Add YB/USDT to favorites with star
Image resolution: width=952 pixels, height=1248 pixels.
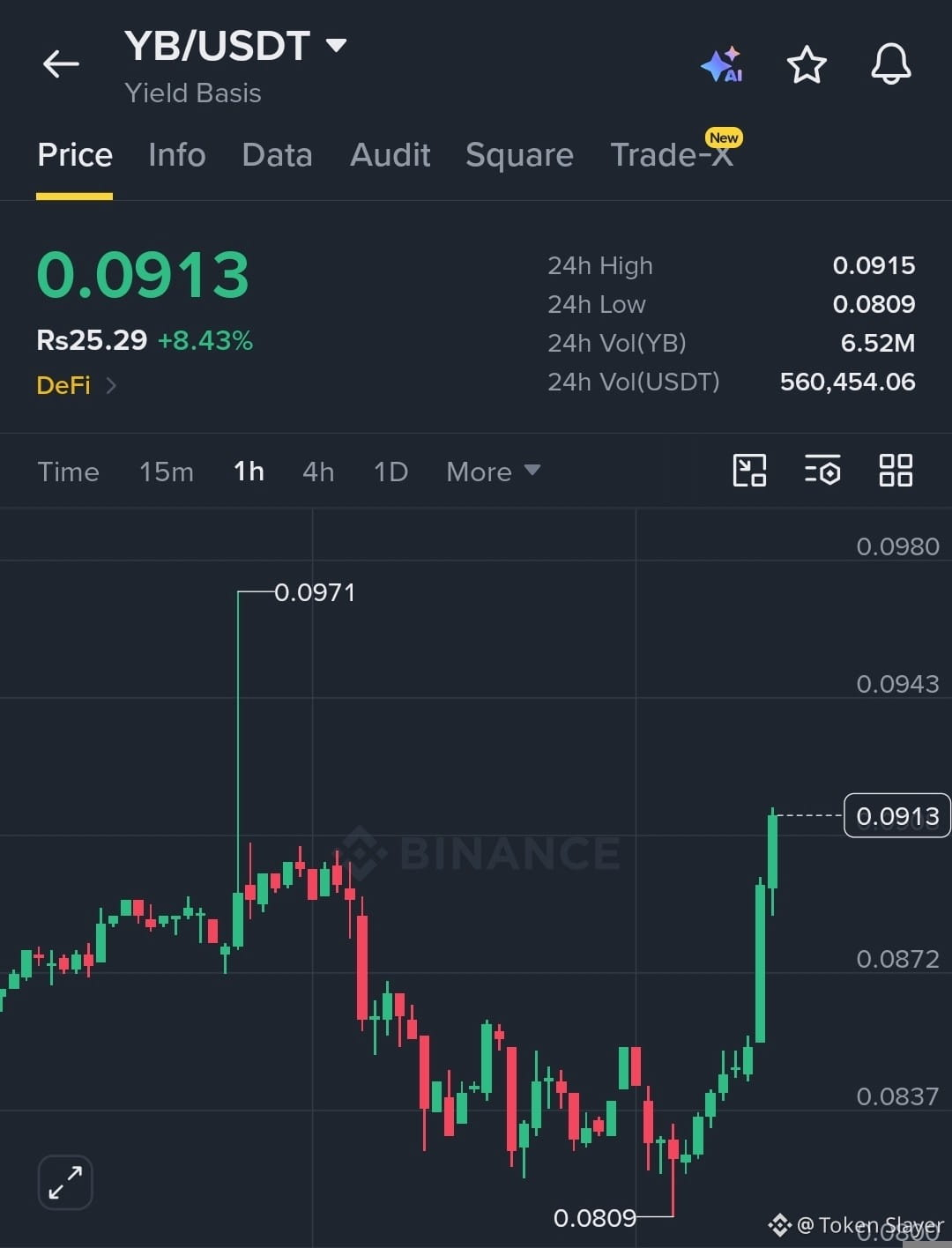click(x=807, y=65)
